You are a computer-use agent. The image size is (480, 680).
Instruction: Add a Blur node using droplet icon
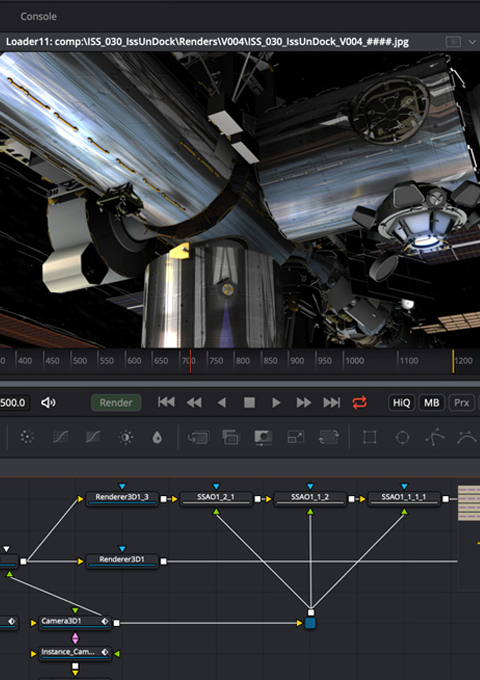(x=157, y=437)
